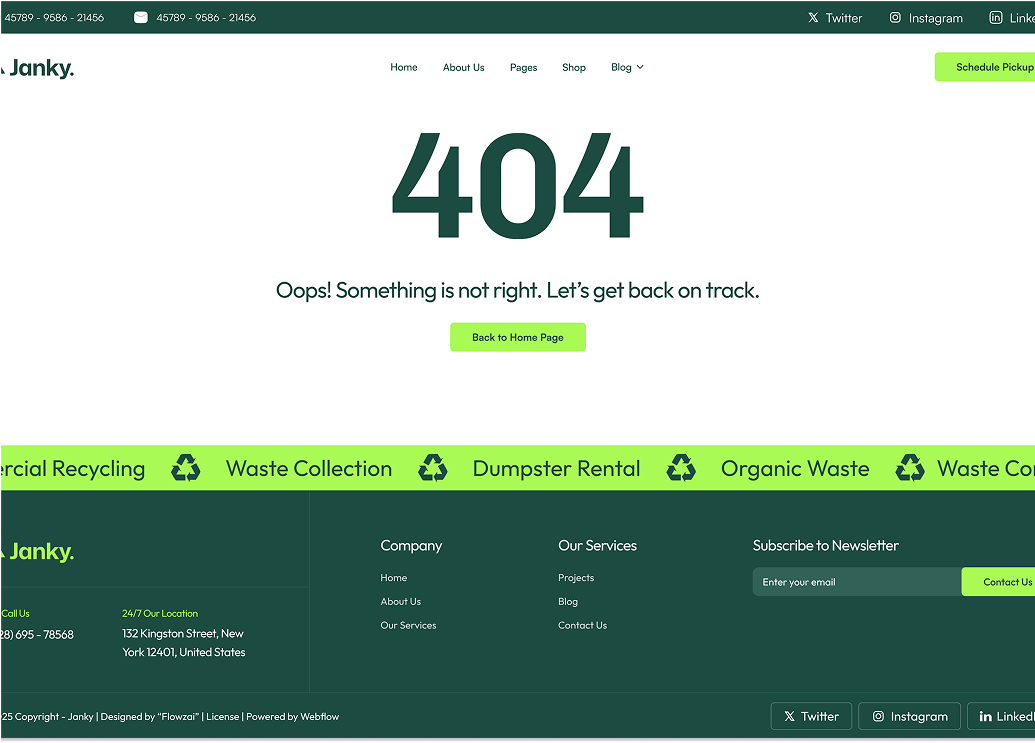Select Shop in the navigation bar
This screenshot has height=743, width=1035.
[x=574, y=67]
